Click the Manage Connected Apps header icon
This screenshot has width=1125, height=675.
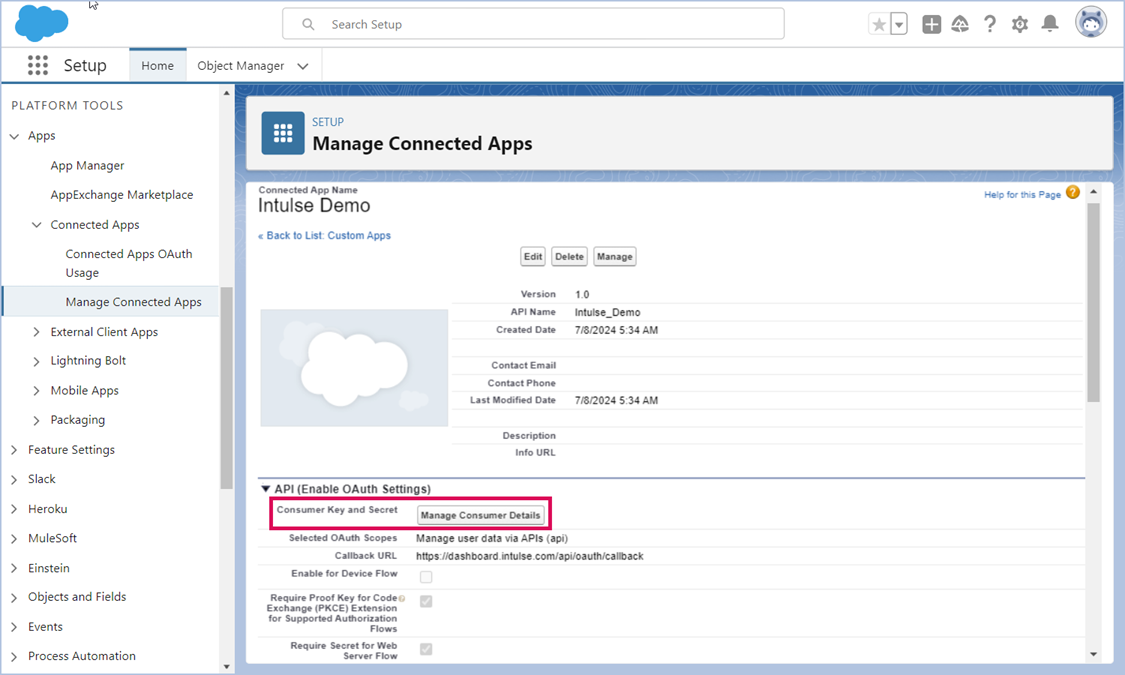pyautogui.click(x=283, y=133)
